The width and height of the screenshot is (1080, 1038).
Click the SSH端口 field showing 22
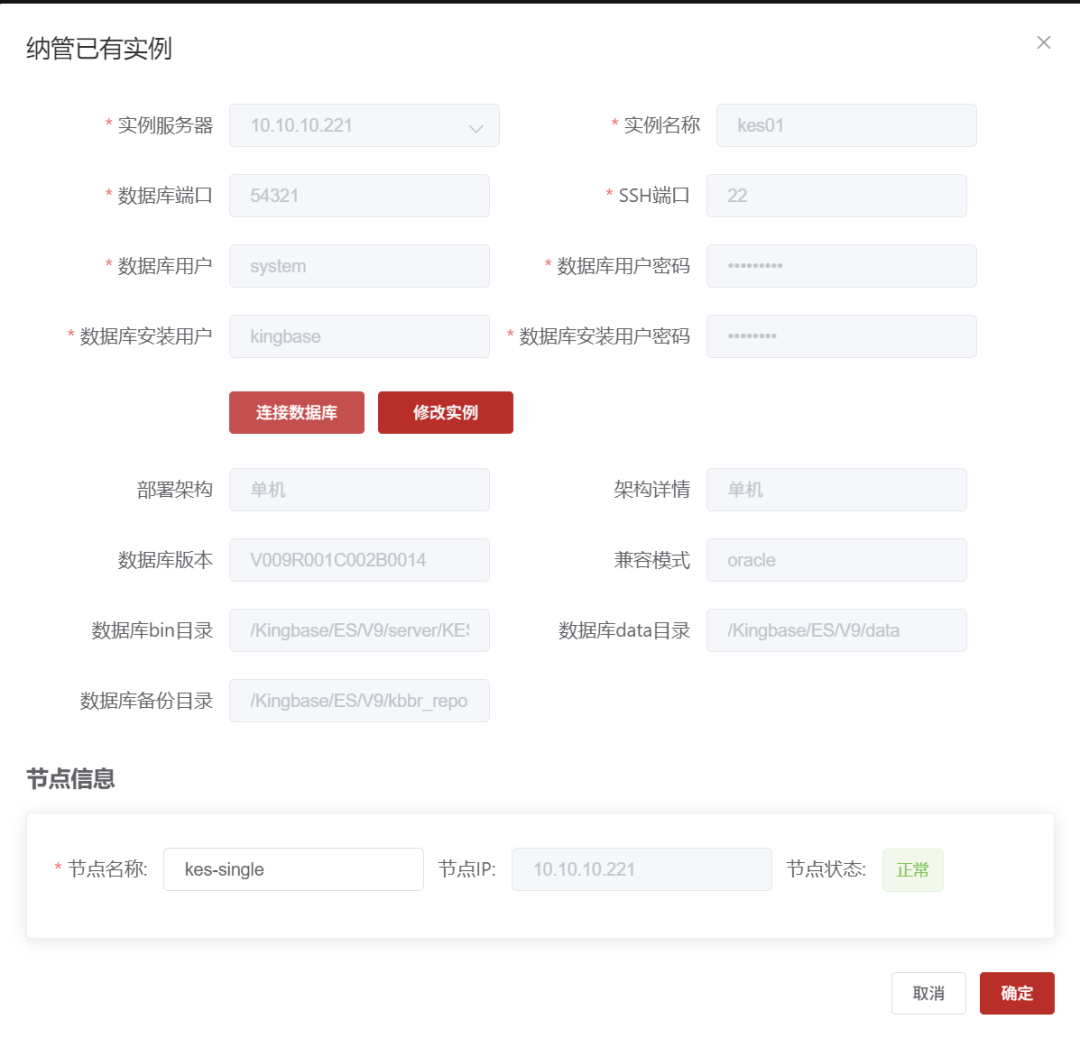pyautogui.click(x=836, y=196)
